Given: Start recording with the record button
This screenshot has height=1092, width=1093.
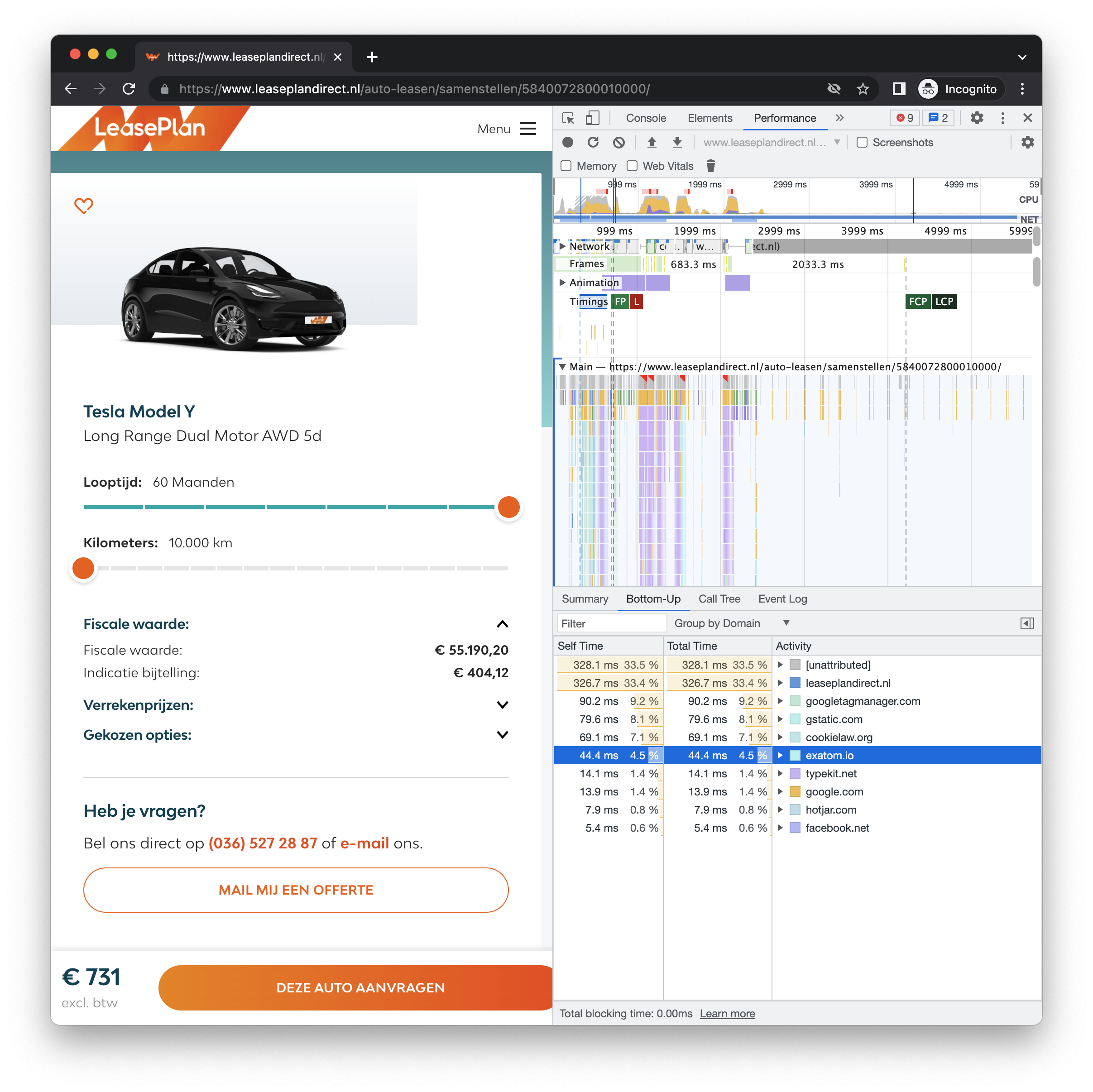Looking at the screenshot, I should [568, 143].
